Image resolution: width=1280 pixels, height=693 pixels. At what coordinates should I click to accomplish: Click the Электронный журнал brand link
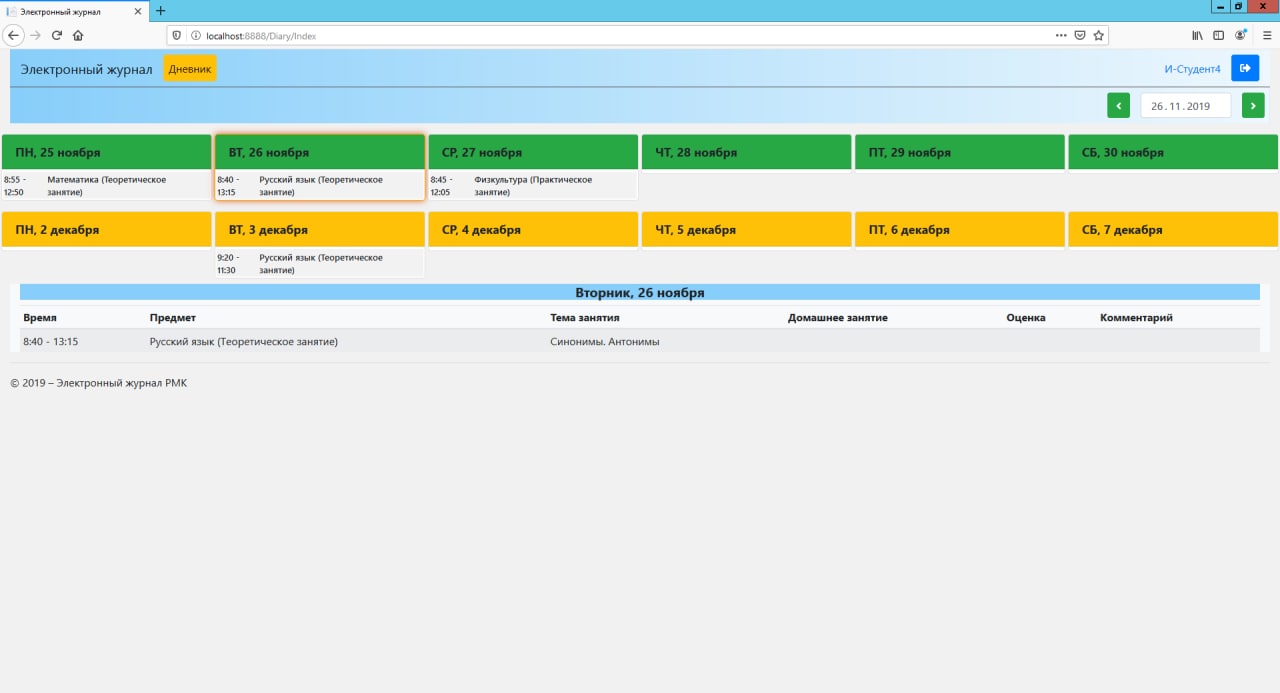pyautogui.click(x=86, y=69)
